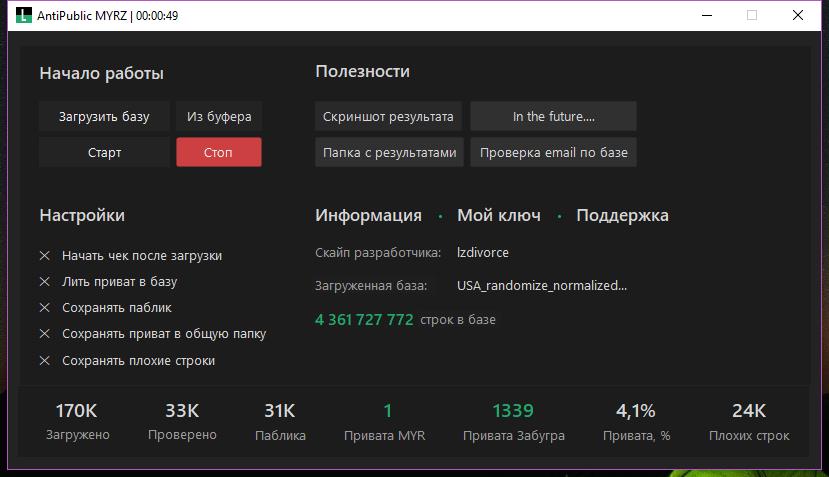Image resolution: width=829 pixels, height=477 pixels.
Task: Toggle 'Сохранять паблик' checkbox
Action: click(x=45, y=308)
